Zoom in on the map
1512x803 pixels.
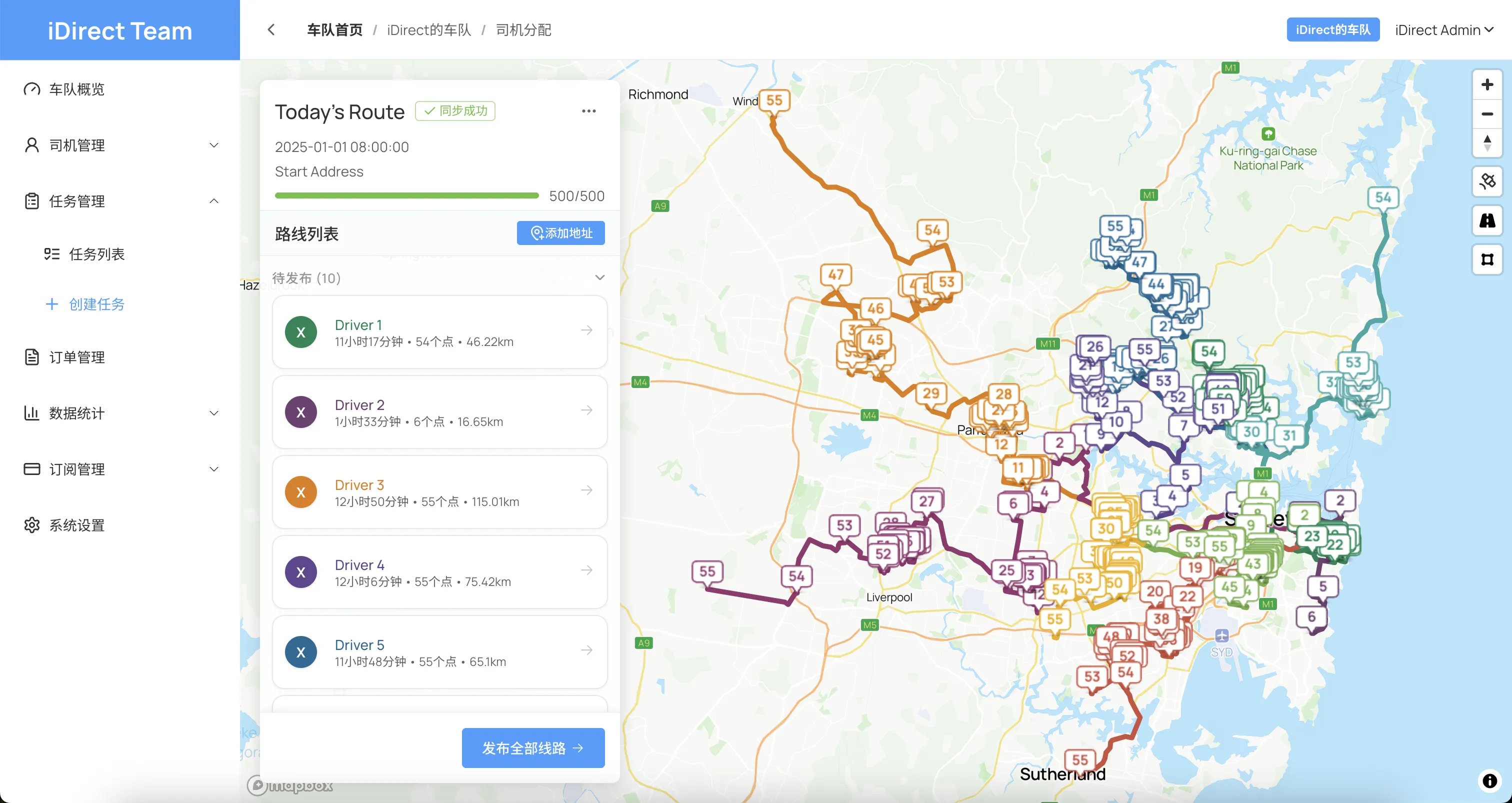pyautogui.click(x=1487, y=85)
